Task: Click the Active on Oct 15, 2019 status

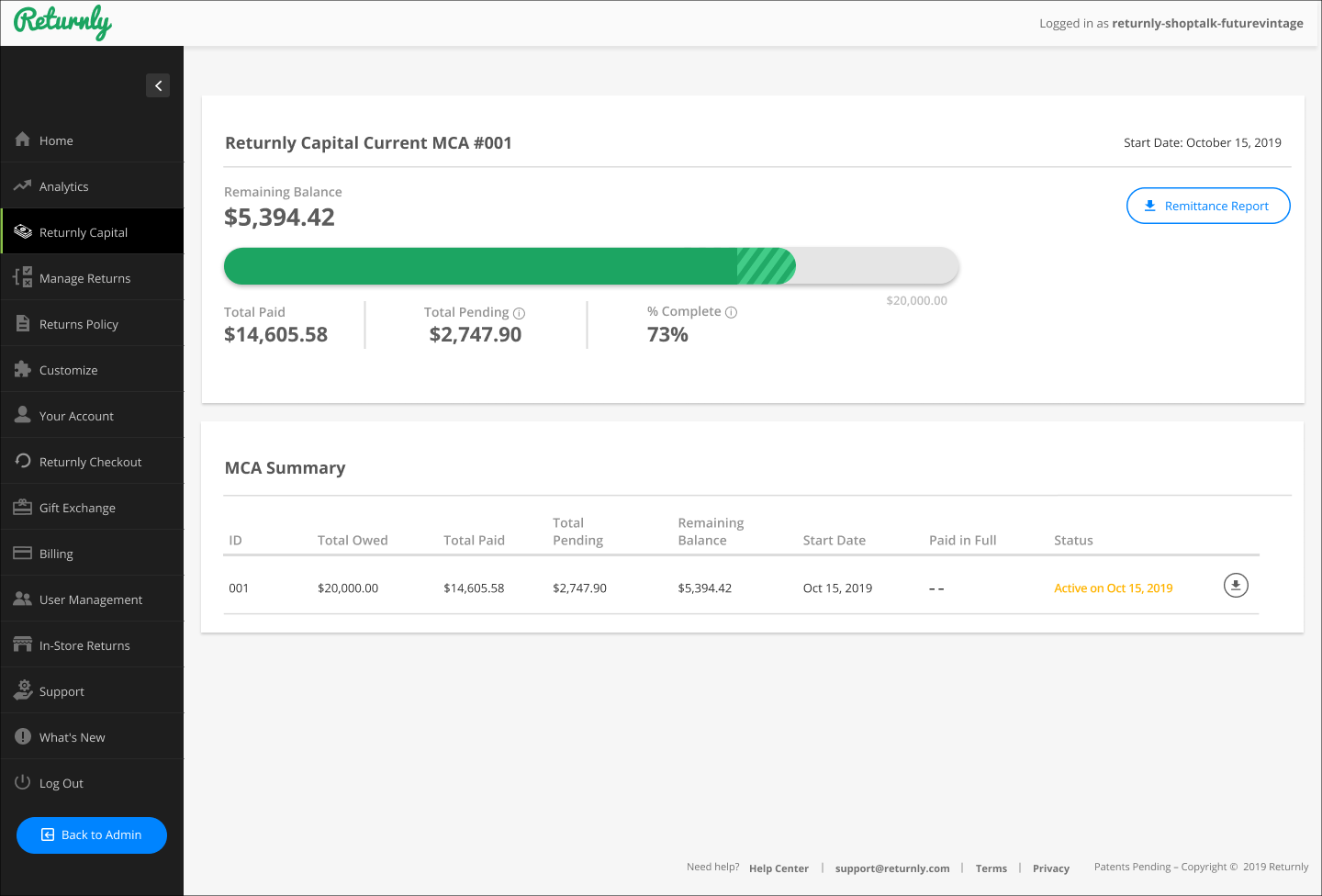Action: [1113, 588]
